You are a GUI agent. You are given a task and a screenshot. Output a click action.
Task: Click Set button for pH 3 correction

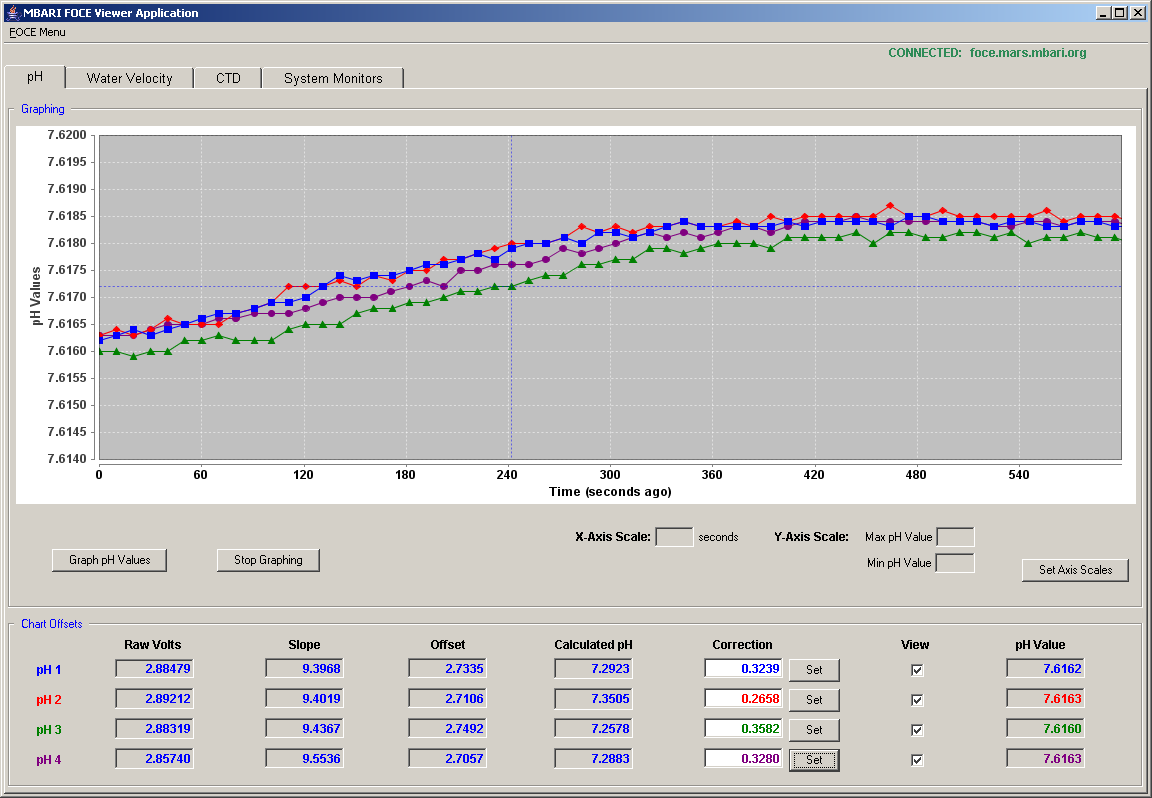[814, 730]
